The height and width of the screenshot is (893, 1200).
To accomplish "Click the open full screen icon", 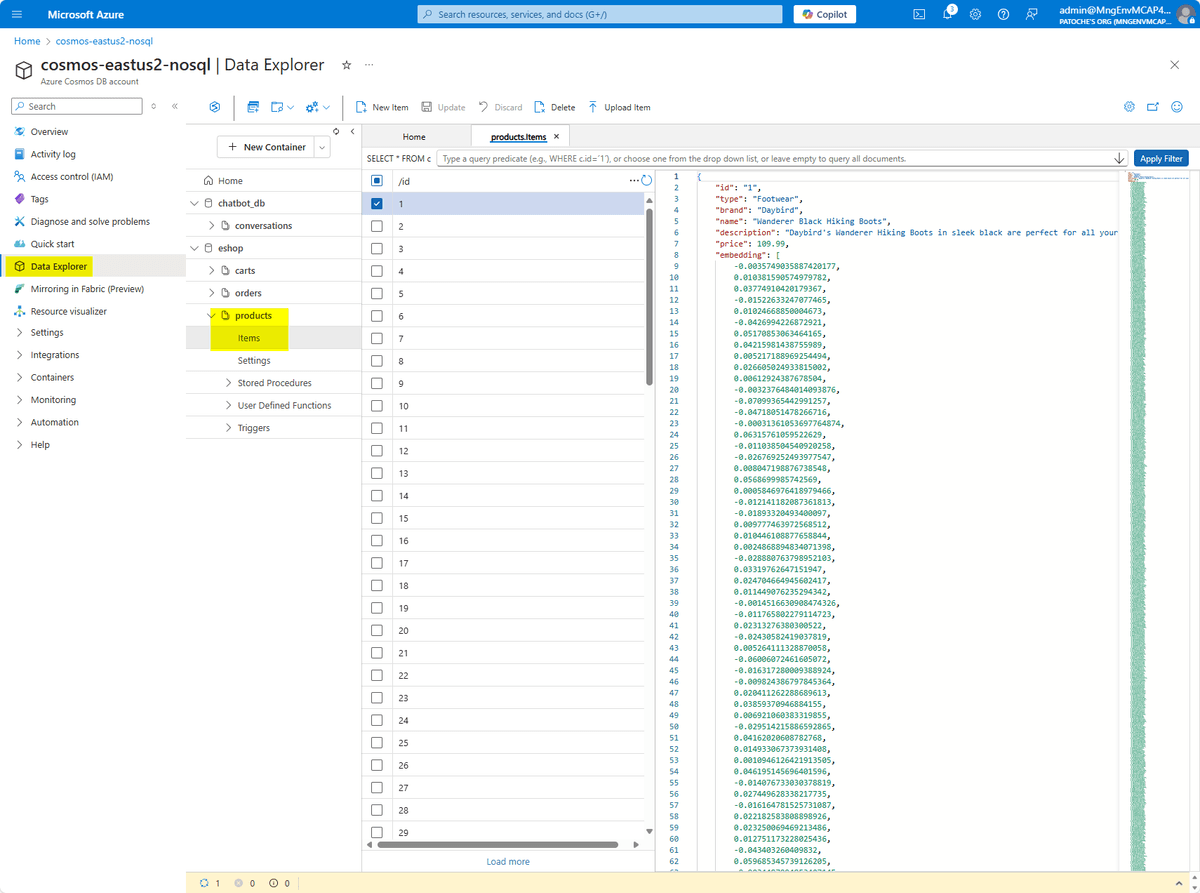I will (1153, 107).
